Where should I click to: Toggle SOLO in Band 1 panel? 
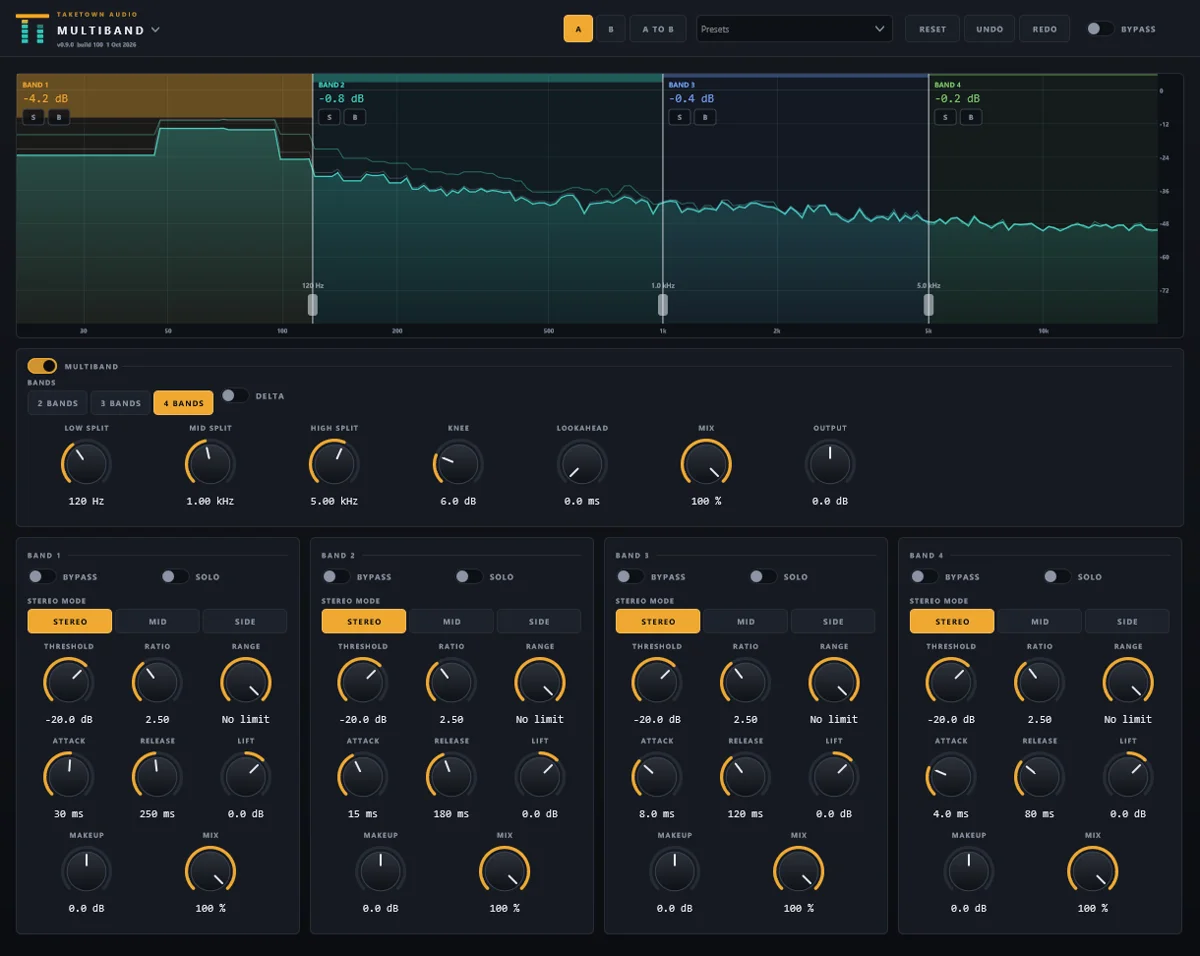(174, 576)
